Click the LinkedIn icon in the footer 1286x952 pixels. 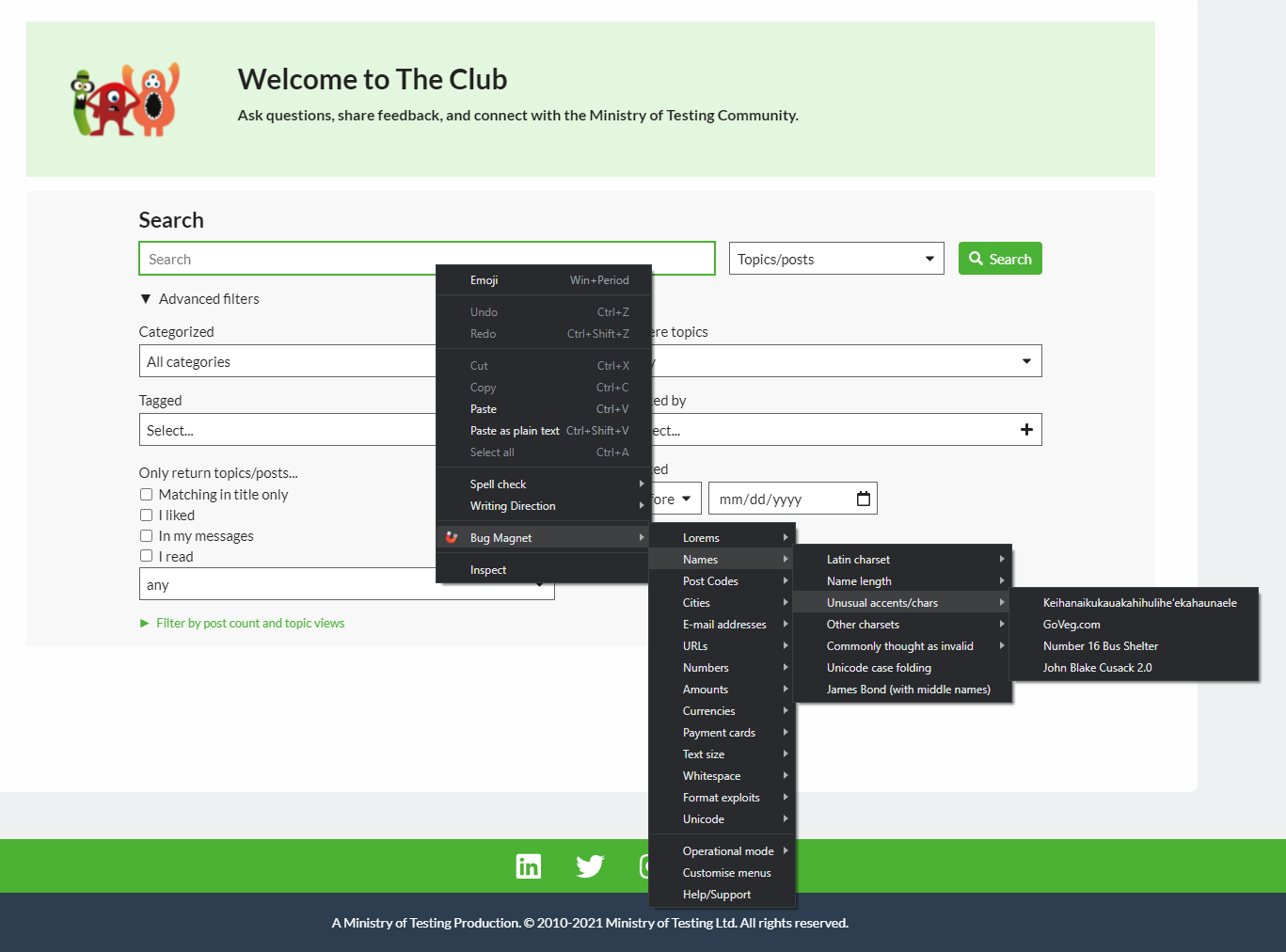point(529,866)
